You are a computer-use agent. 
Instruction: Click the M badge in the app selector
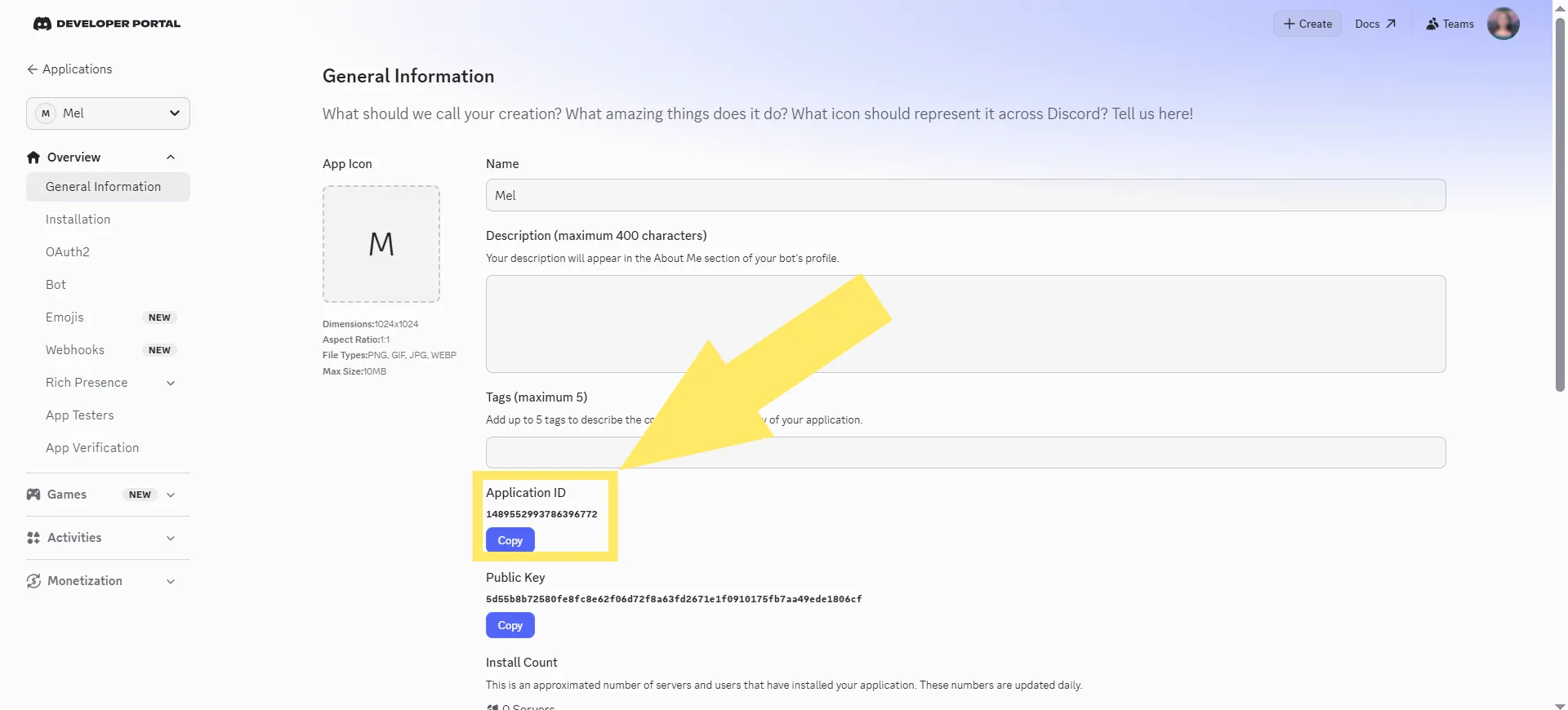(46, 113)
